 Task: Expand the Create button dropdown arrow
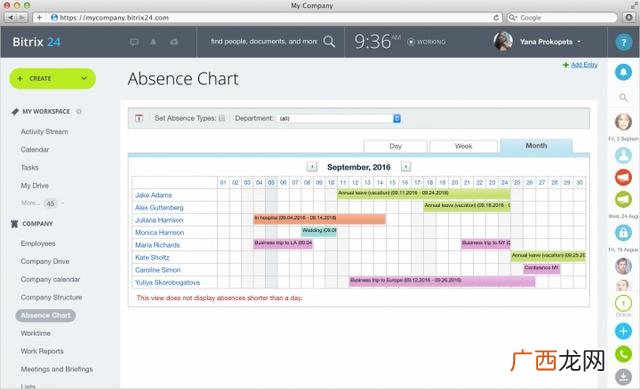pyautogui.click(x=84, y=78)
